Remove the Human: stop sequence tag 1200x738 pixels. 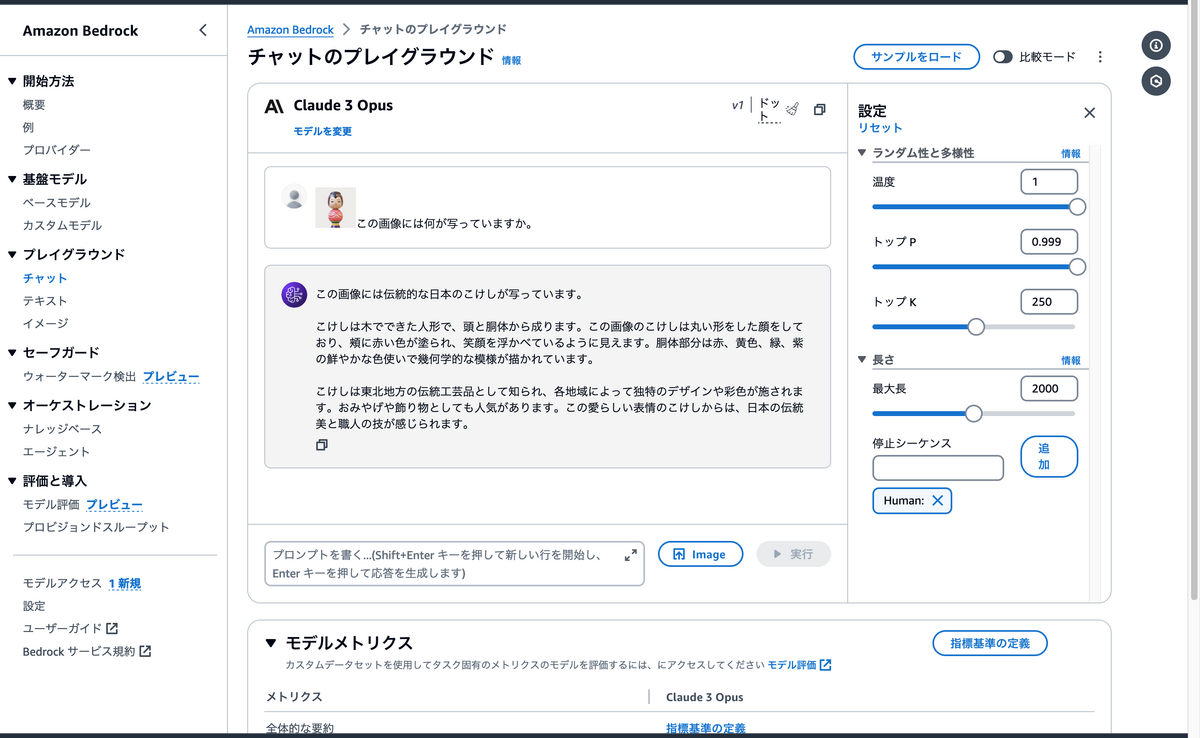937,501
